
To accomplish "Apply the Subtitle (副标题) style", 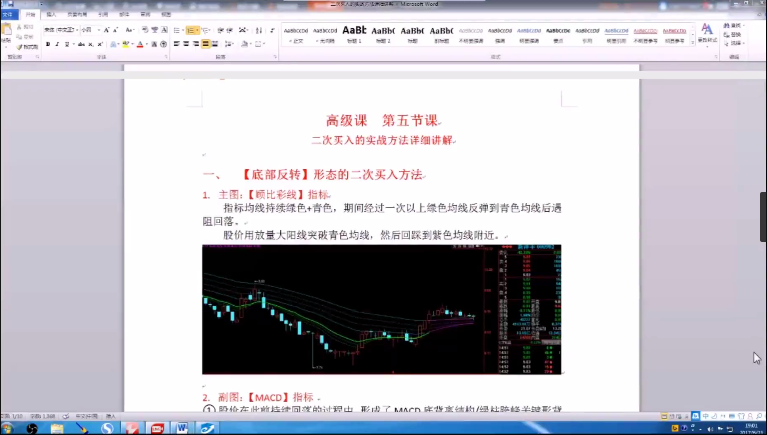I will tap(441, 34).
